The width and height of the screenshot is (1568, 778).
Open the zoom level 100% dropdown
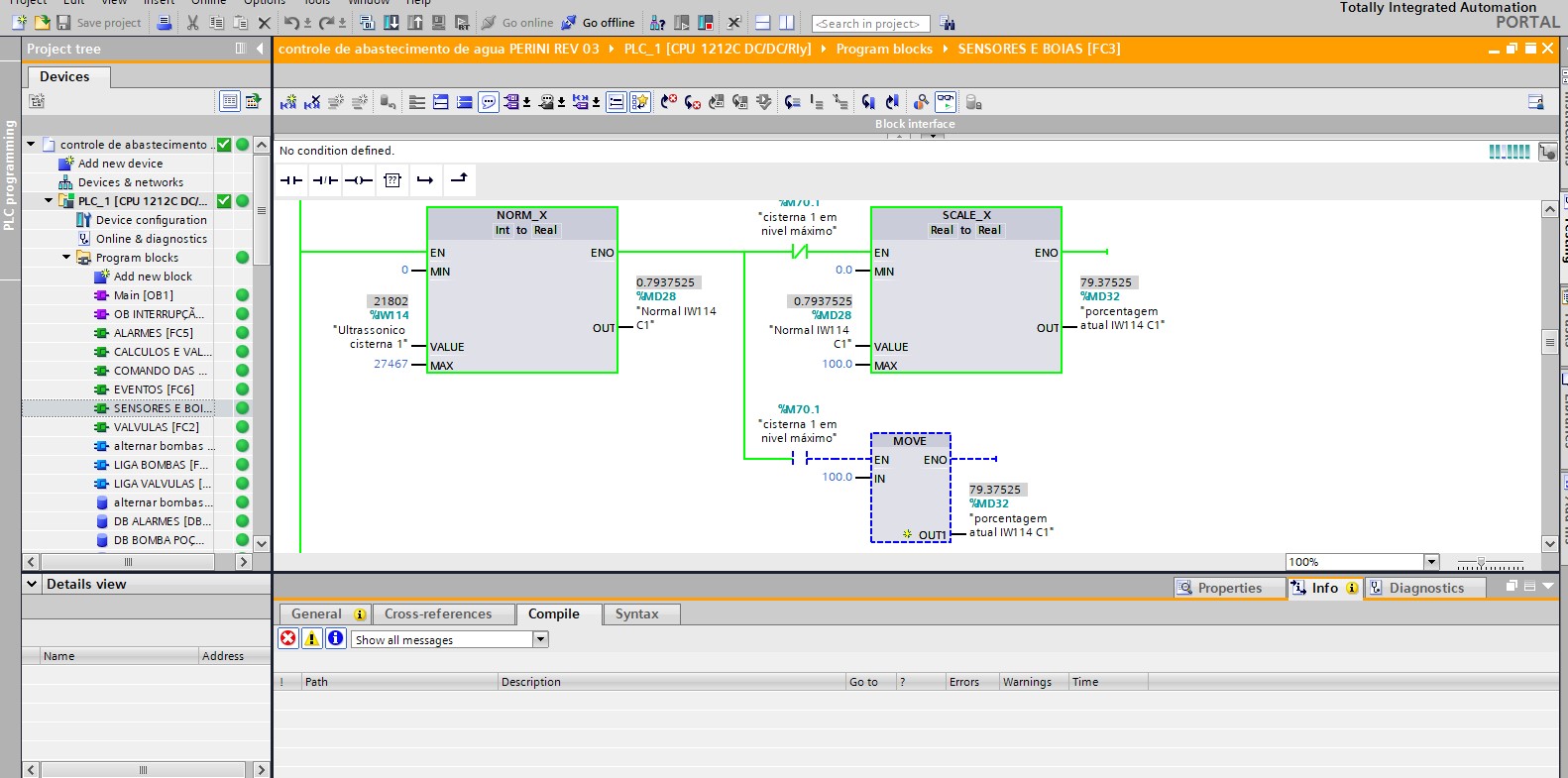point(1431,562)
